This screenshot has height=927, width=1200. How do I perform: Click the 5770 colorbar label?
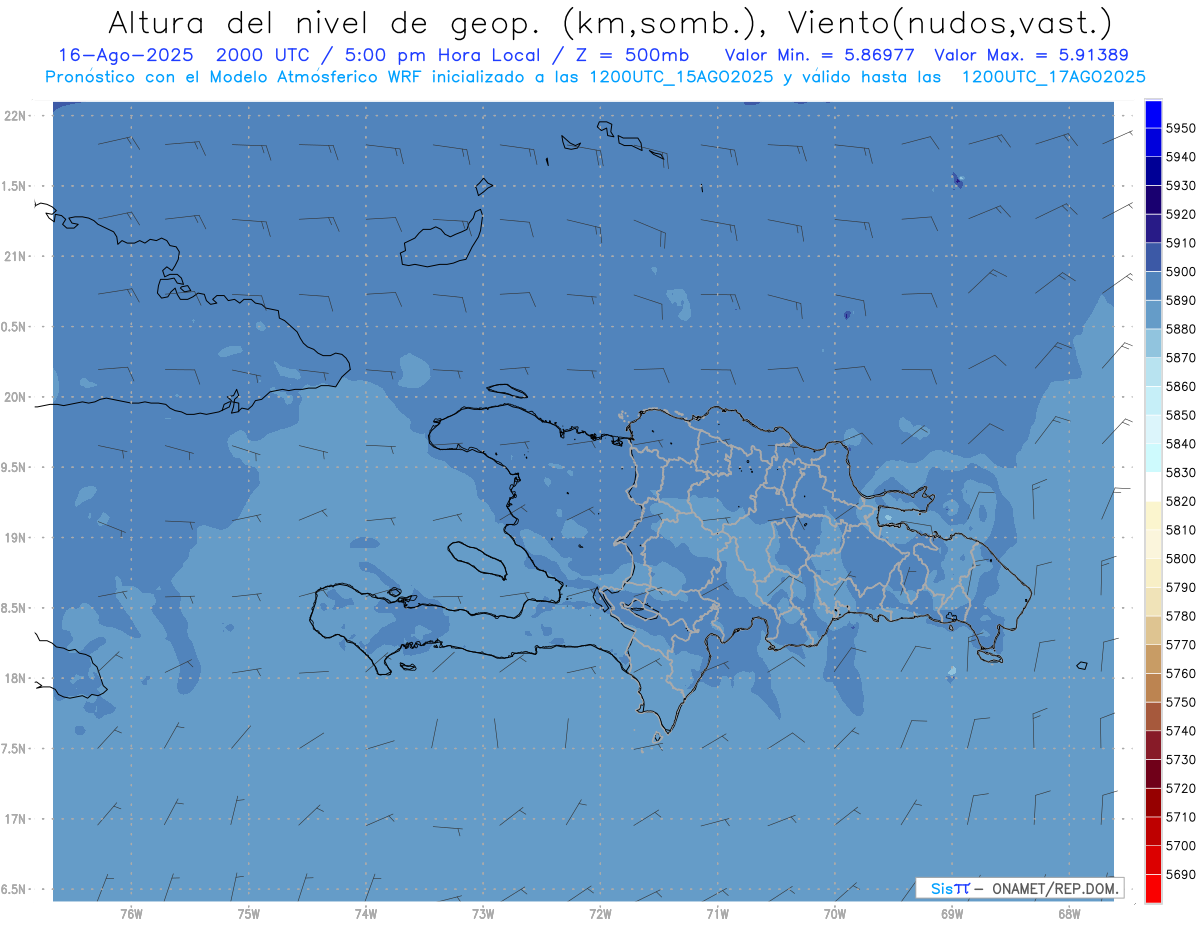[x=1180, y=645]
